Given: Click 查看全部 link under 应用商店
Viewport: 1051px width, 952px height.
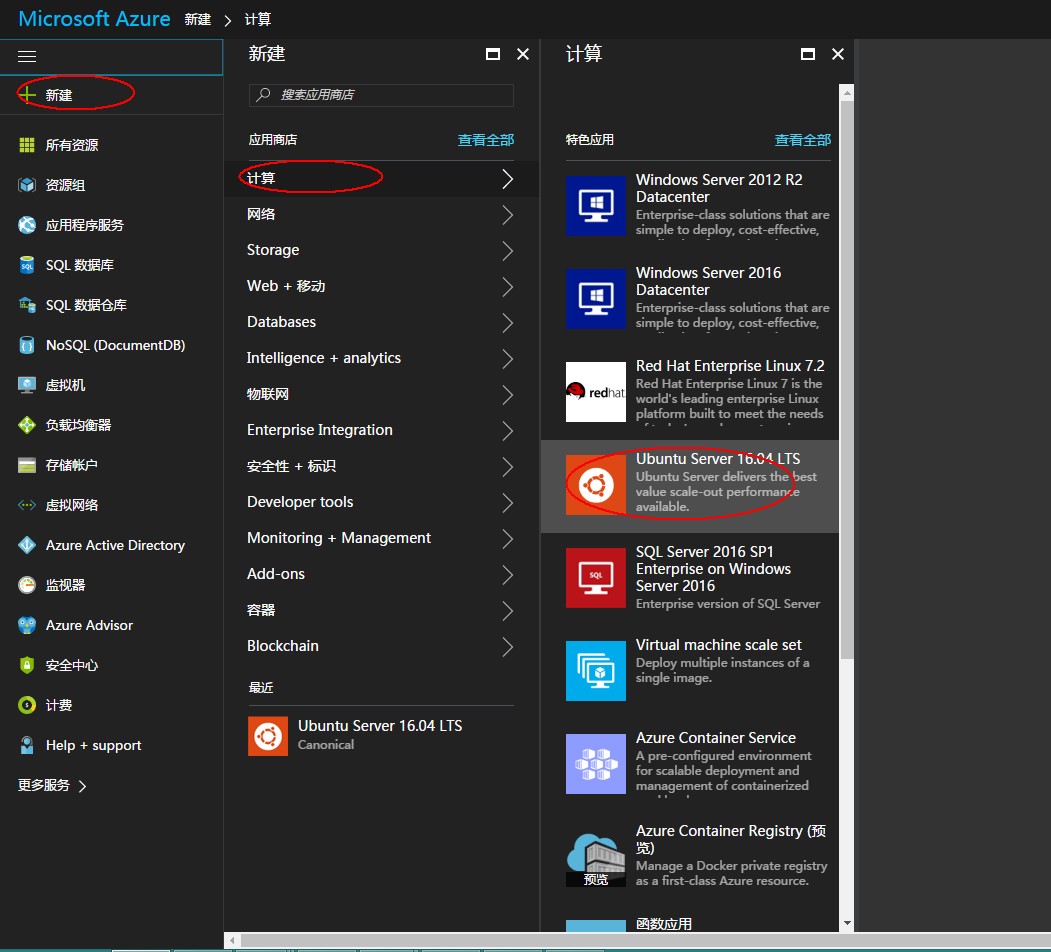Looking at the screenshot, I should point(486,140).
